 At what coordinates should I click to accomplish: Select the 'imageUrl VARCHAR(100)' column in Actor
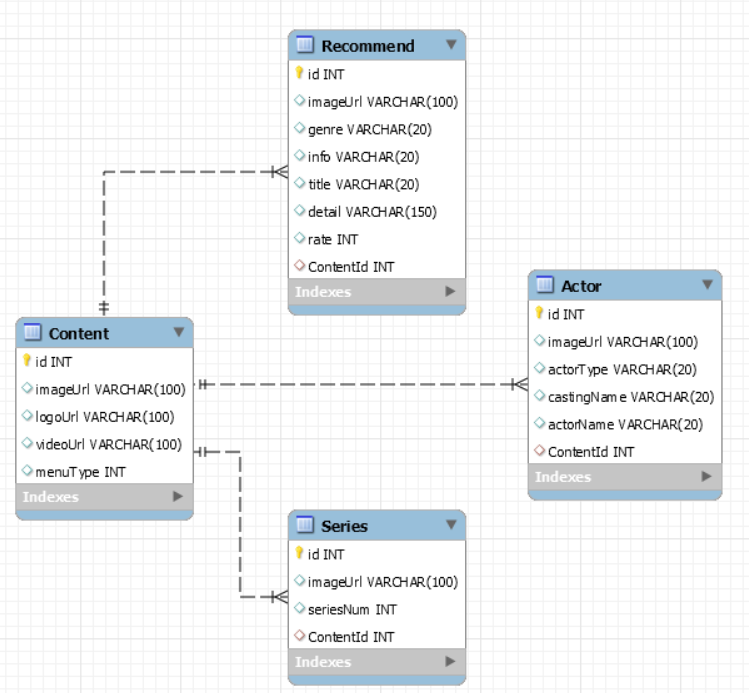[625, 342]
